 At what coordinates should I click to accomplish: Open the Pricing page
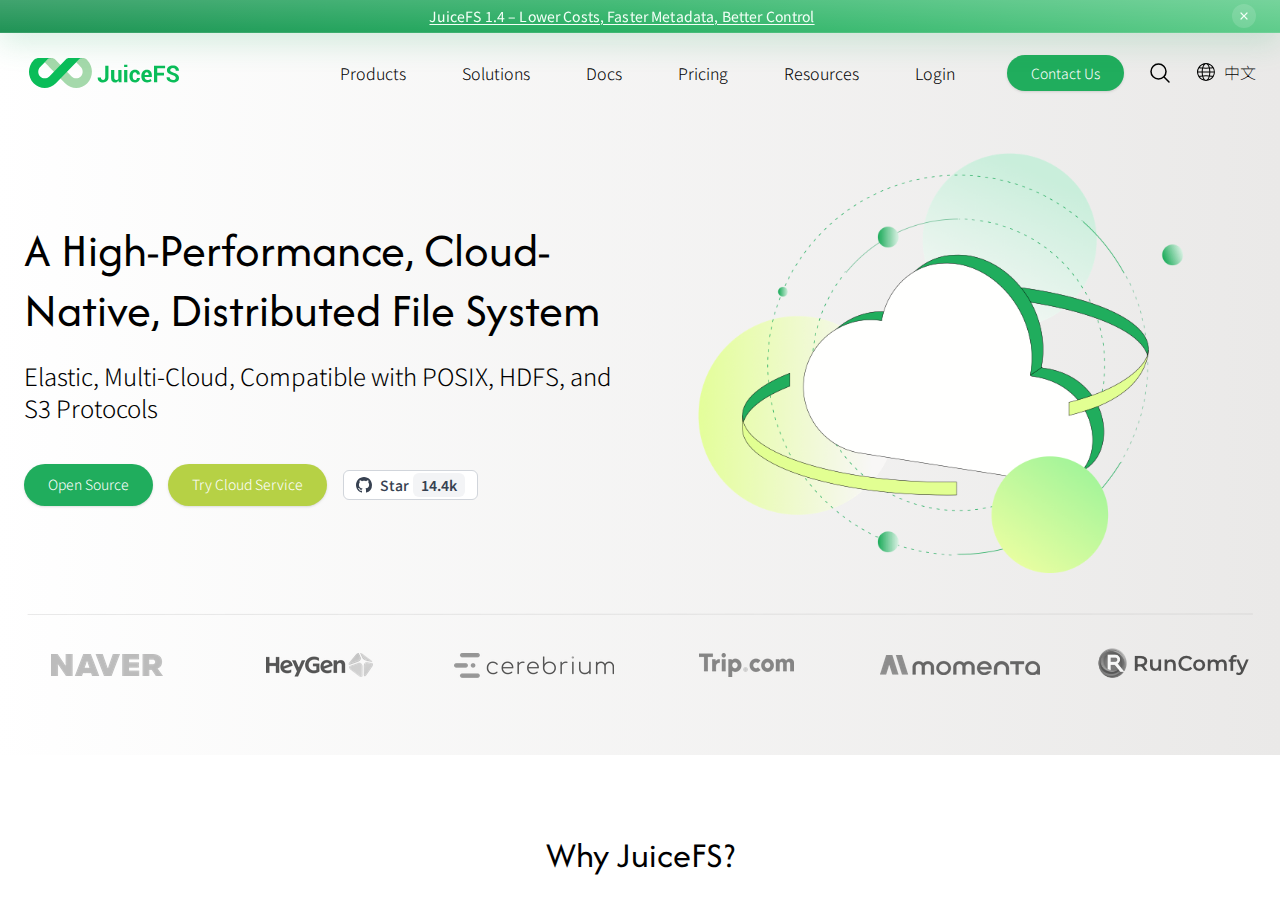click(703, 74)
